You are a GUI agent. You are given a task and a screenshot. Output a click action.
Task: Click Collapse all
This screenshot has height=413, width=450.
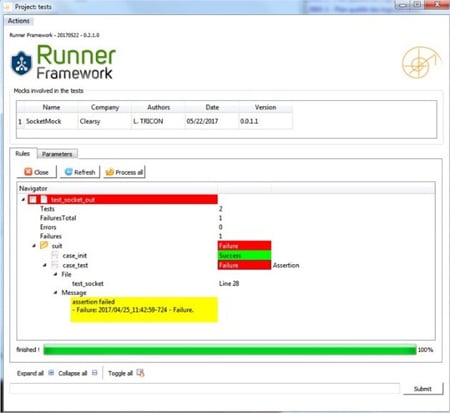click(73, 373)
